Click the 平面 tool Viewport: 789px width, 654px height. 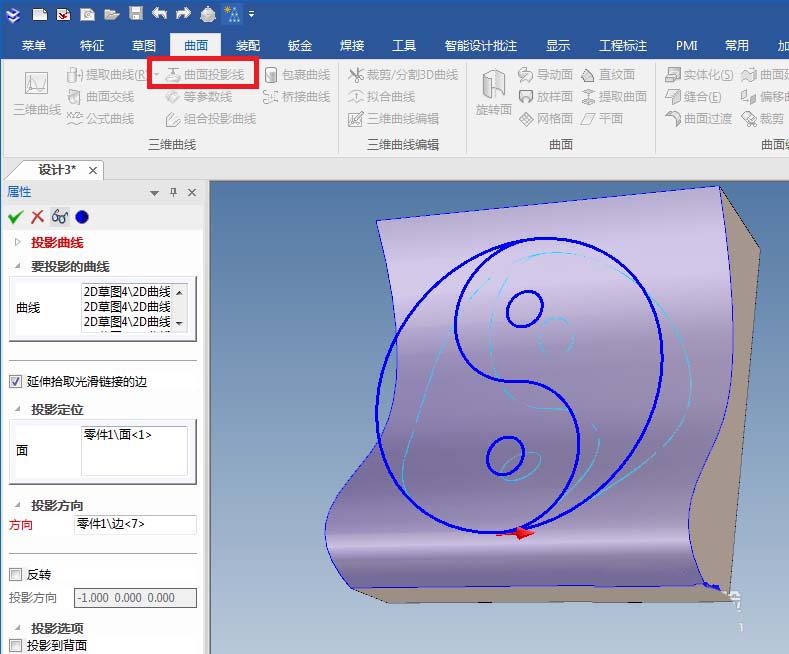tap(602, 119)
